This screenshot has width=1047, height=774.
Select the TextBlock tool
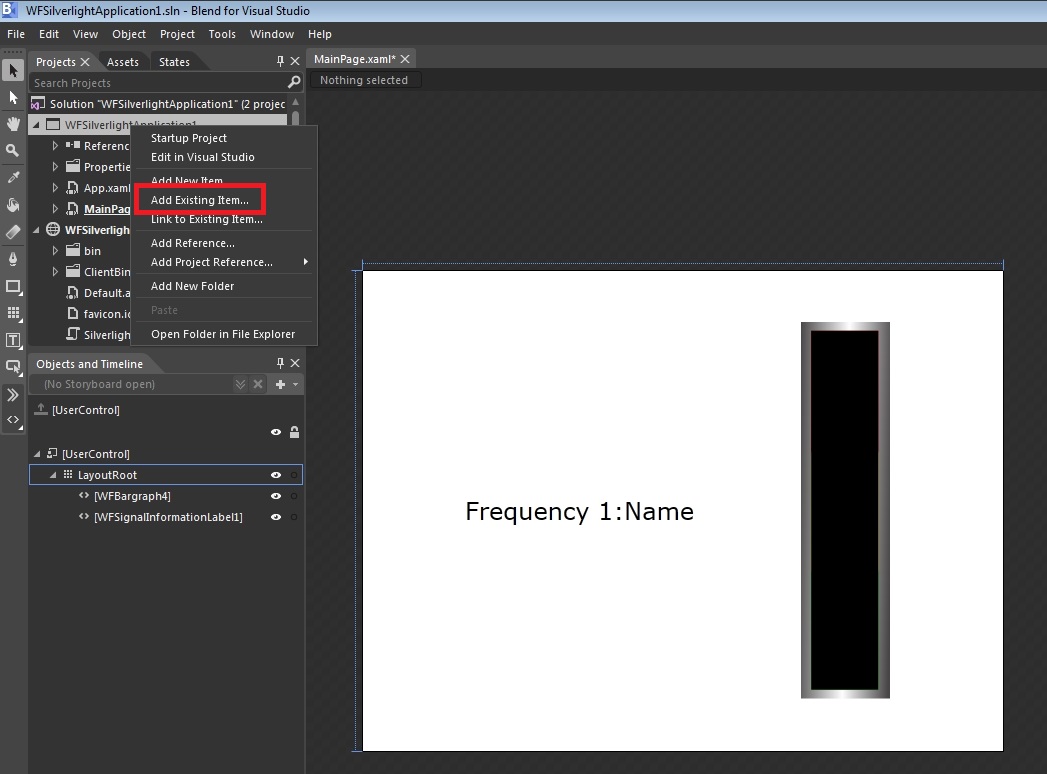13,341
